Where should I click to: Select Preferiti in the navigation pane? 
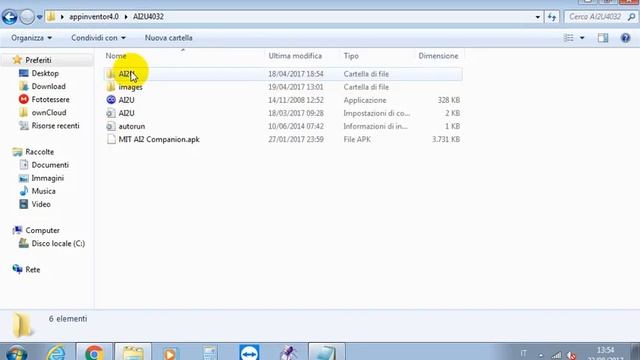[38, 60]
